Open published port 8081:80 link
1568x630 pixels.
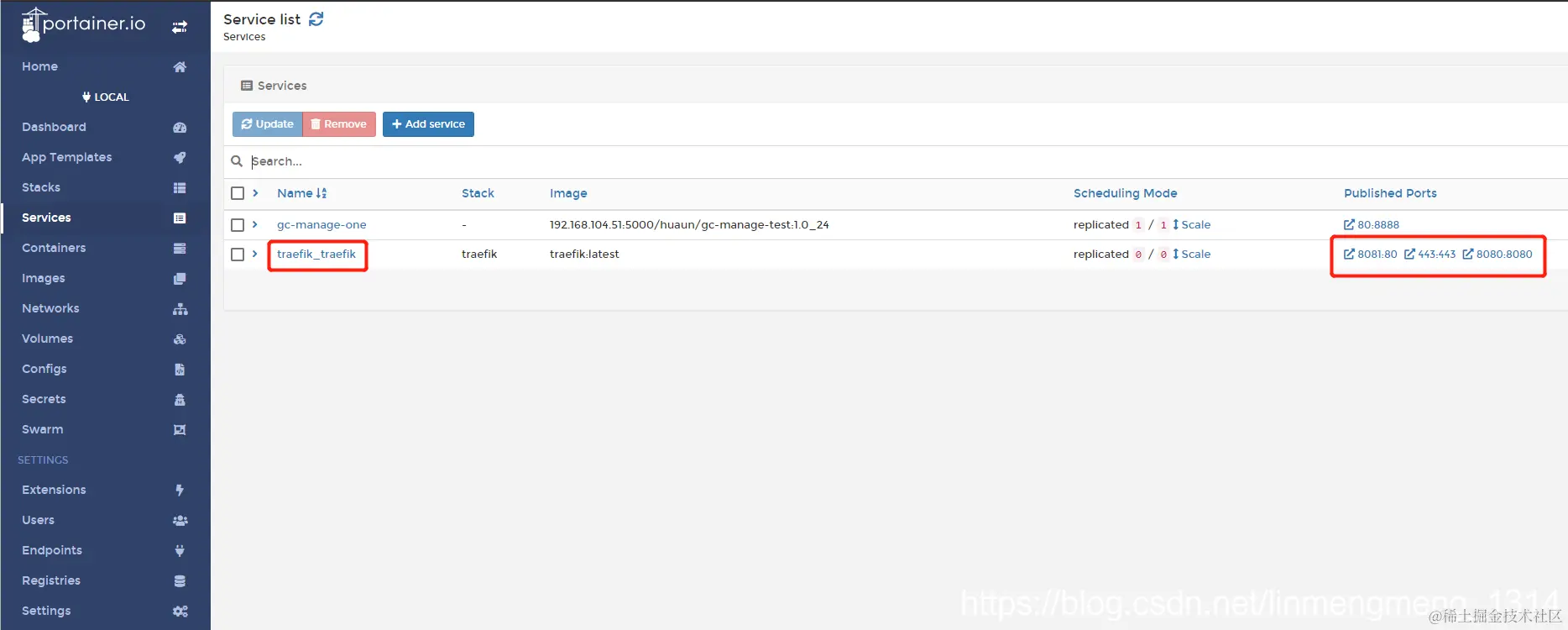(x=1371, y=255)
